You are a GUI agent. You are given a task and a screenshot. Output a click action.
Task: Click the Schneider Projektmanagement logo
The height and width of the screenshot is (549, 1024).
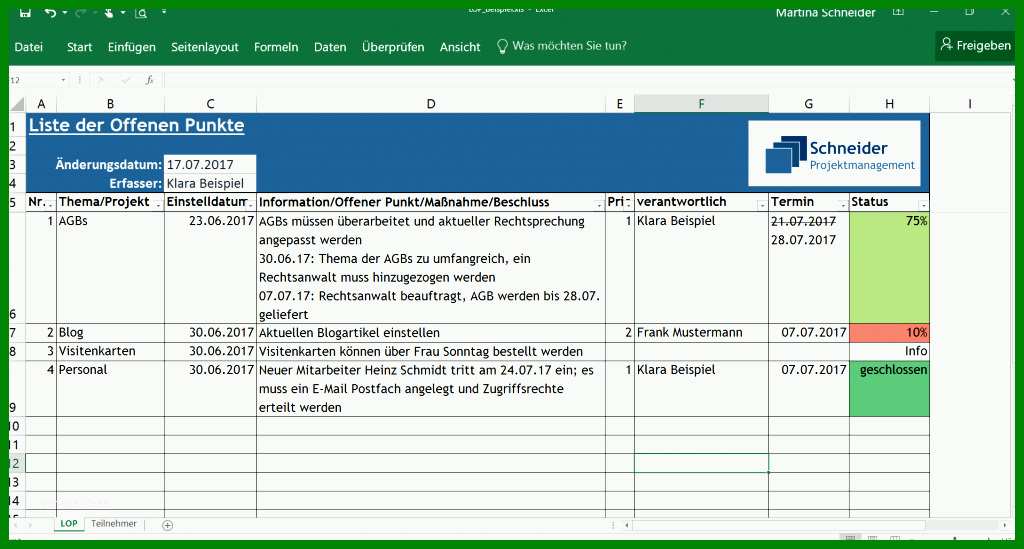pyautogui.click(x=835, y=154)
